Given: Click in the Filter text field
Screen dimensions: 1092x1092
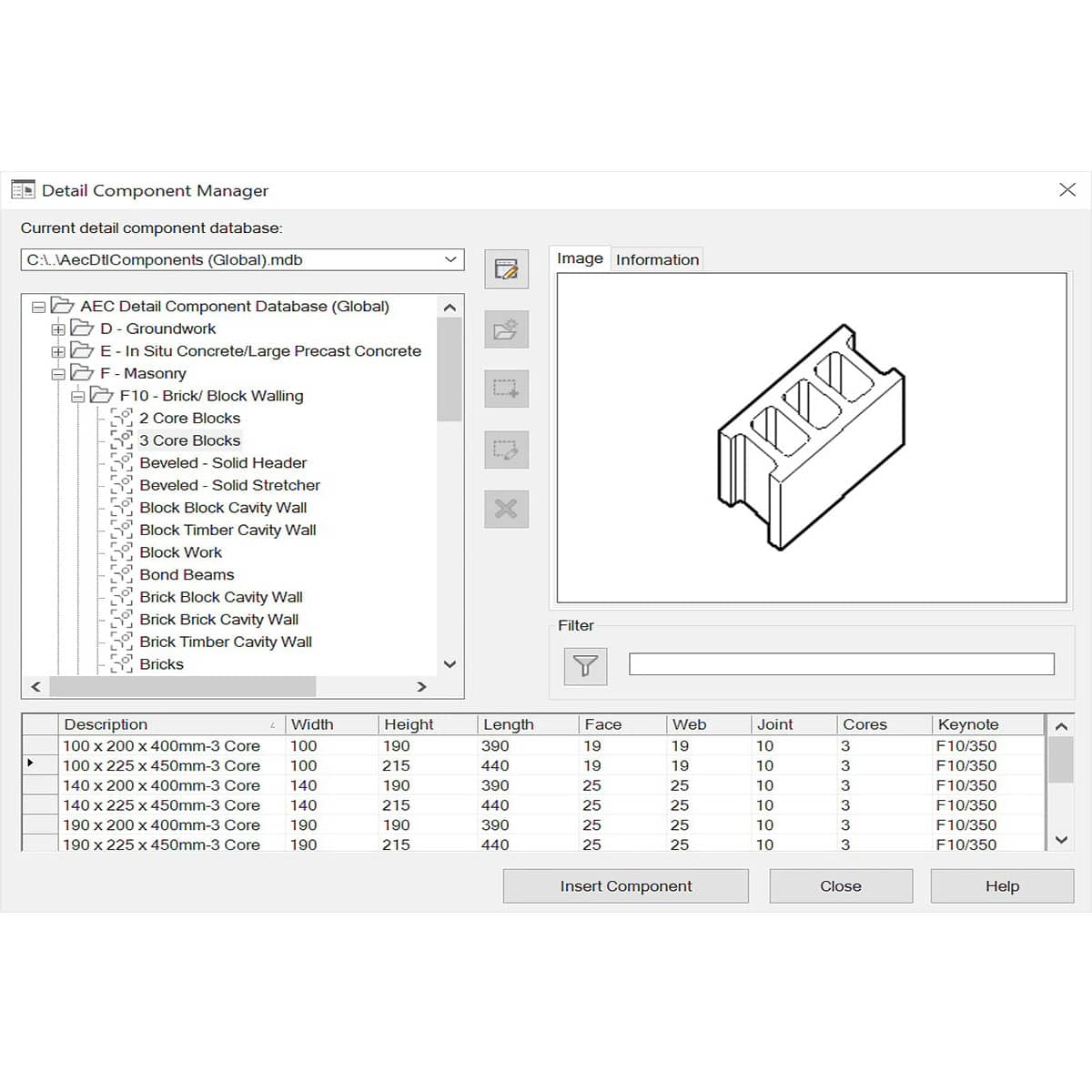Looking at the screenshot, I should coord(841,664).
